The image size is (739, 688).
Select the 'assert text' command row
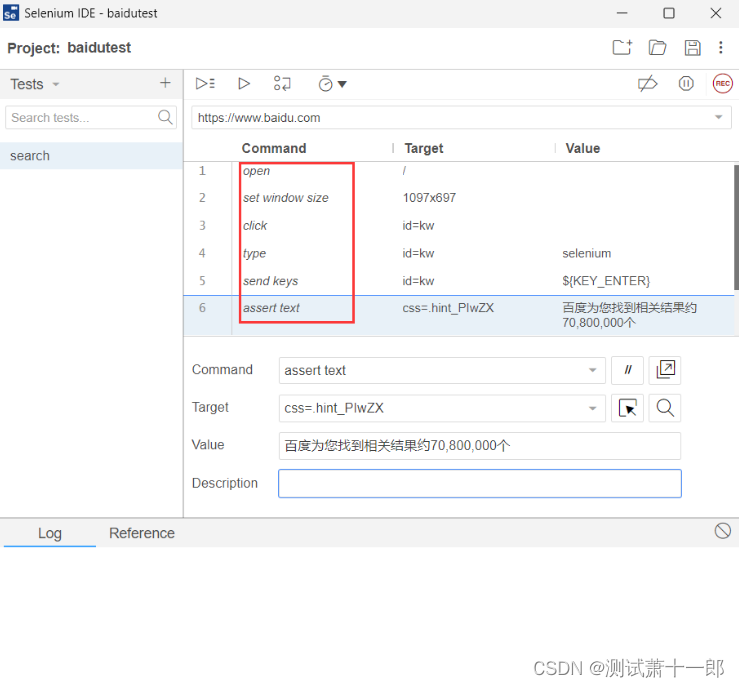point(459,315)
